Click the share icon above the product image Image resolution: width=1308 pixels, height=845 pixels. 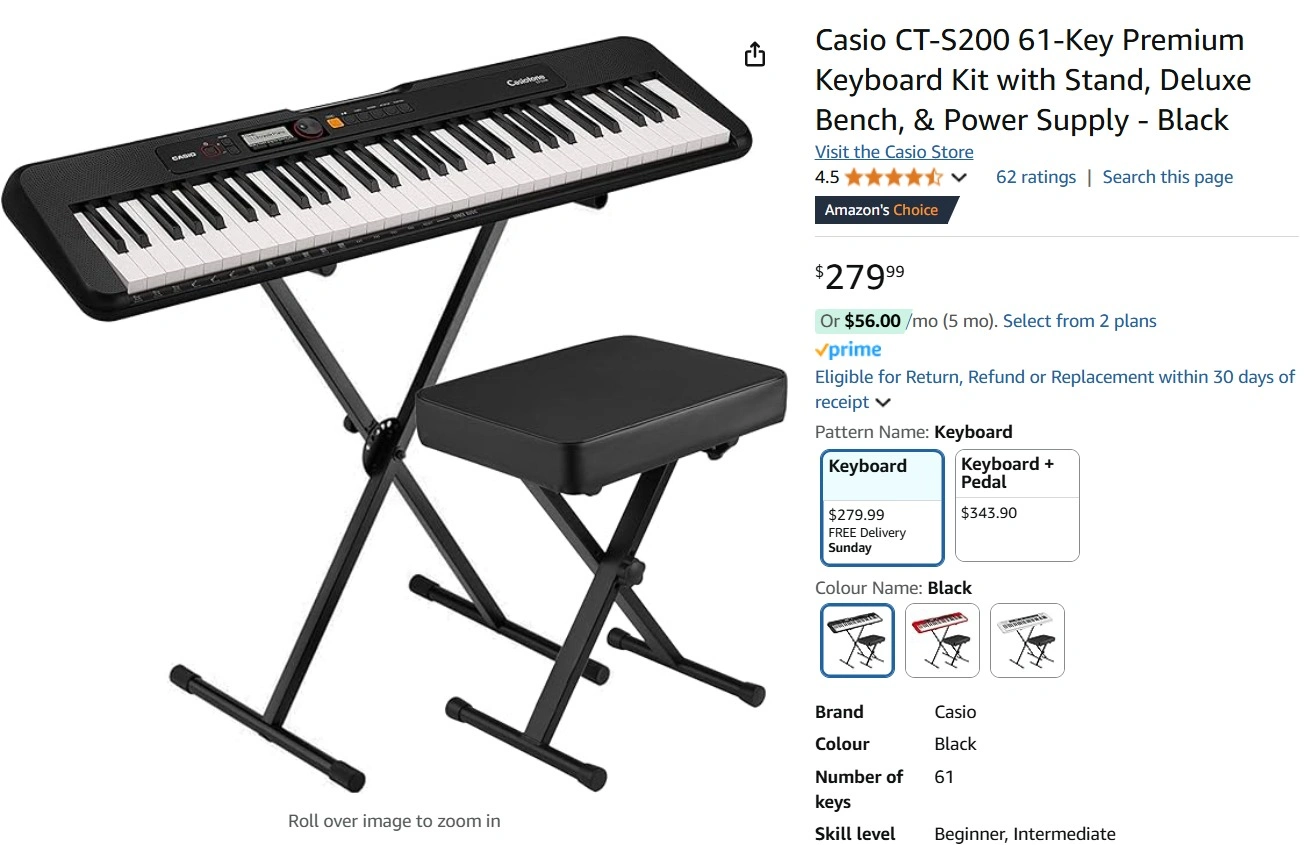click(755, 54)
